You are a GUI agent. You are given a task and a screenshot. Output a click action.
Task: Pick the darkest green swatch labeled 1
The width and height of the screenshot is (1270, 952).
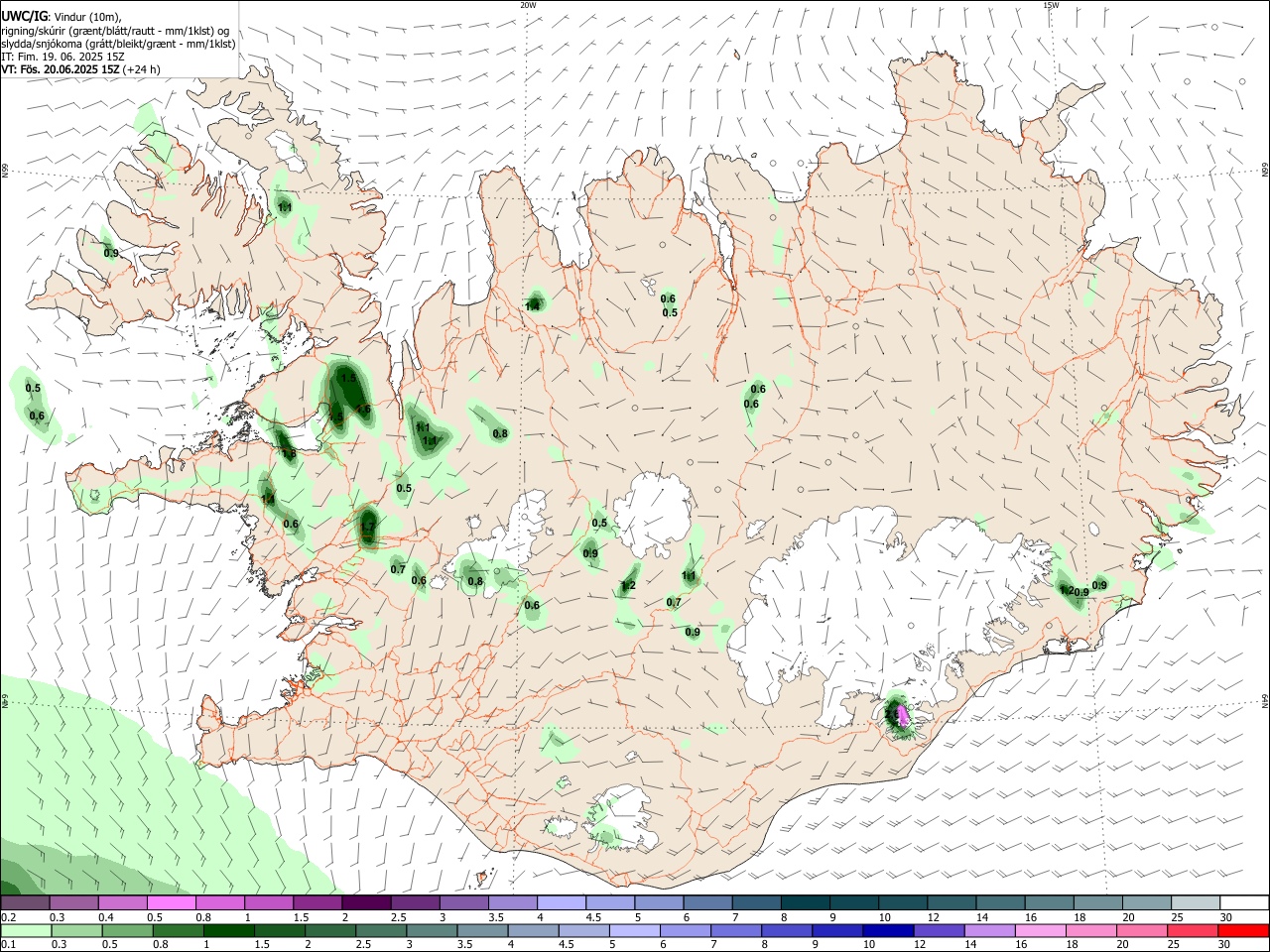click(229, 930)
